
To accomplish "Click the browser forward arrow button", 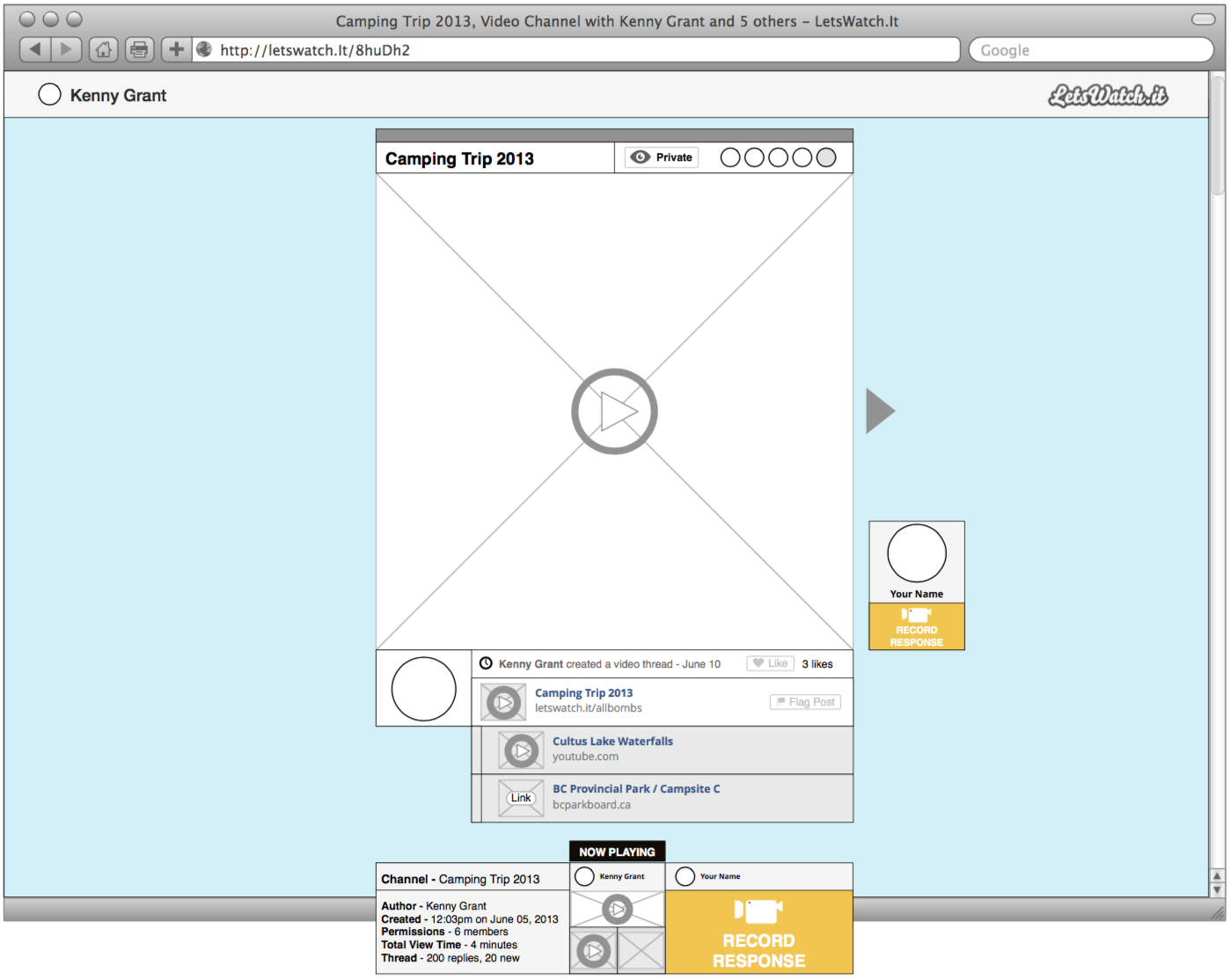I will coord(66,49).
